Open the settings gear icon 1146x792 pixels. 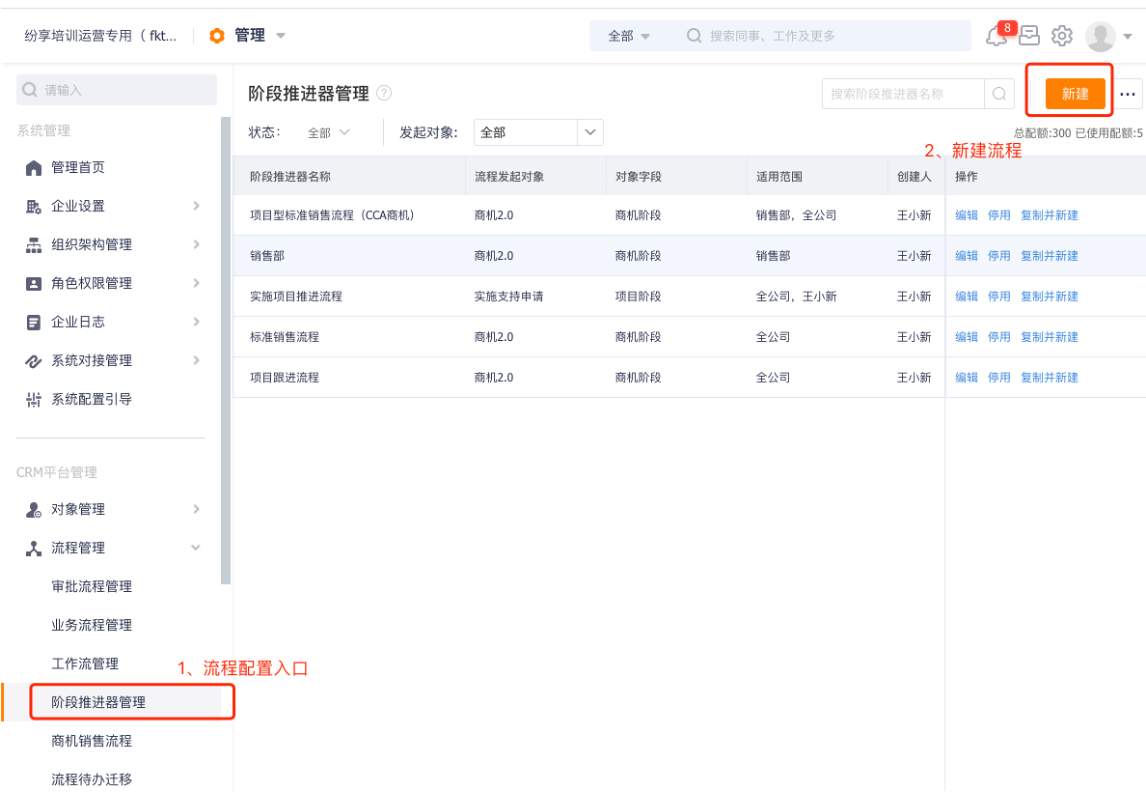pyautogui.click(x=1062, y=36)
